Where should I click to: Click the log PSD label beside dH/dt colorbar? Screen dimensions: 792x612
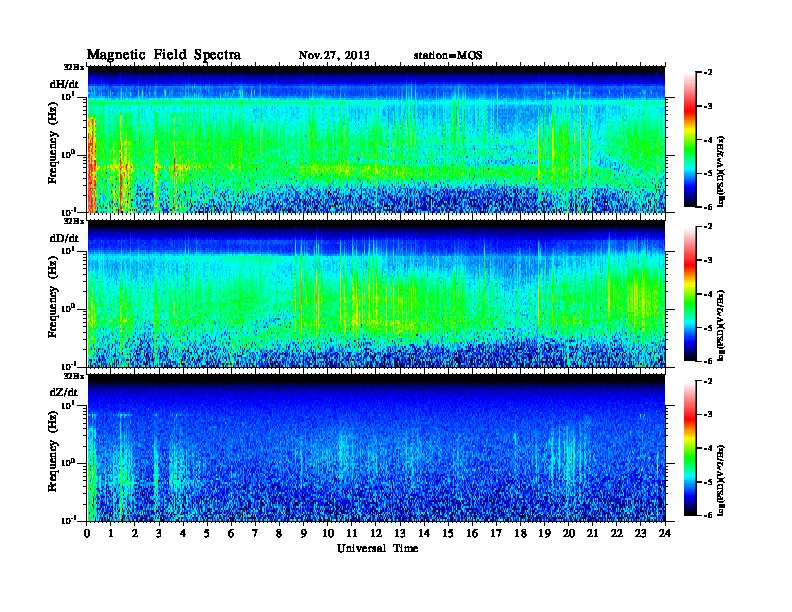[721, 171]
